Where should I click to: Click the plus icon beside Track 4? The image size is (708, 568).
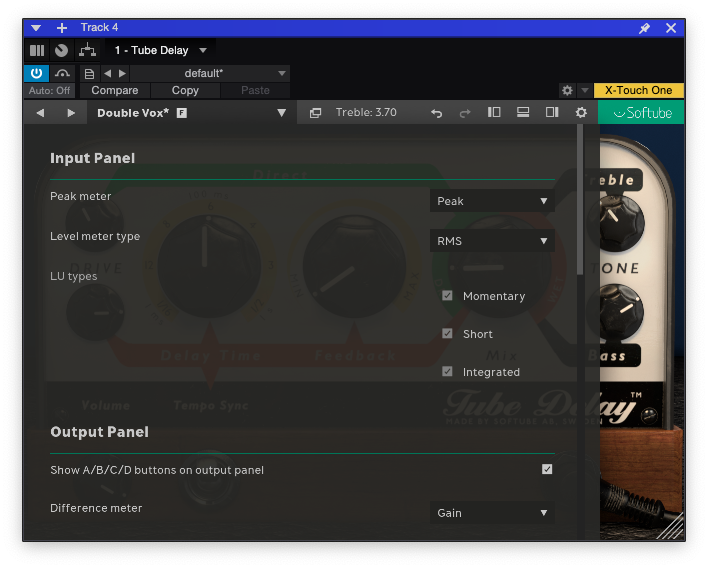[62, 28]
